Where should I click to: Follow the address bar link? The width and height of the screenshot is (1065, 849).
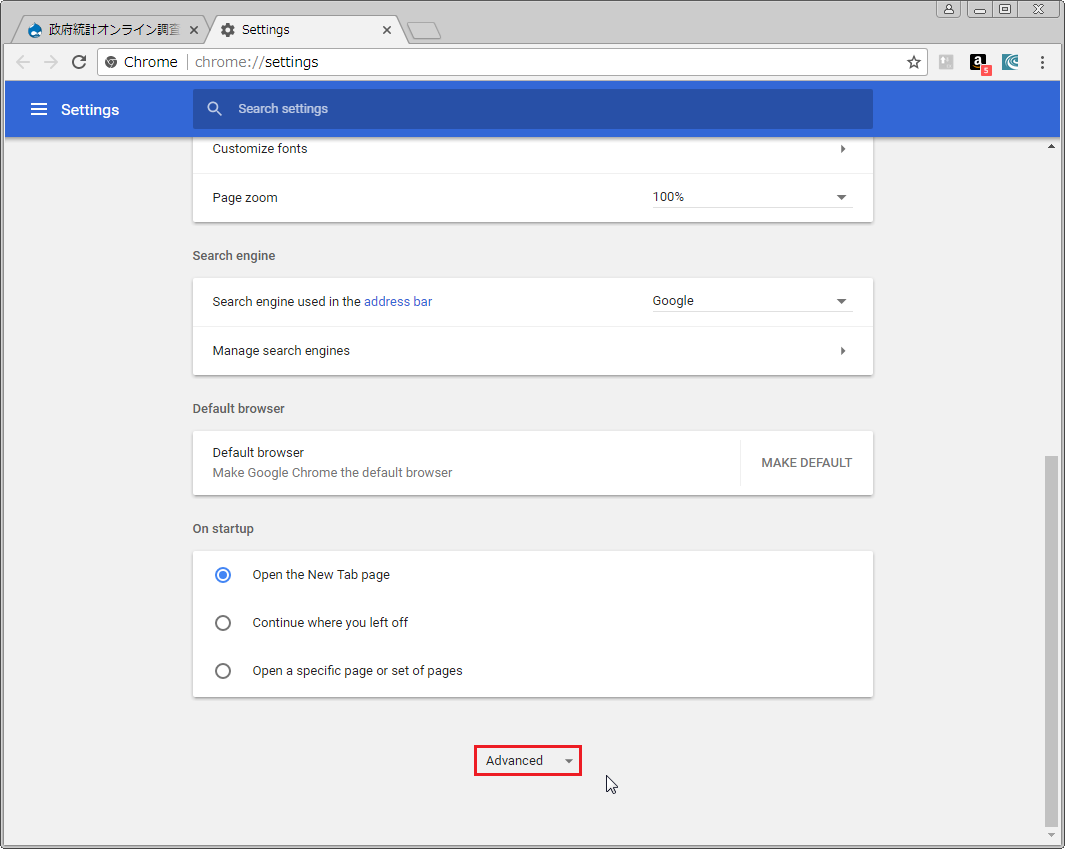click(398, 301)
